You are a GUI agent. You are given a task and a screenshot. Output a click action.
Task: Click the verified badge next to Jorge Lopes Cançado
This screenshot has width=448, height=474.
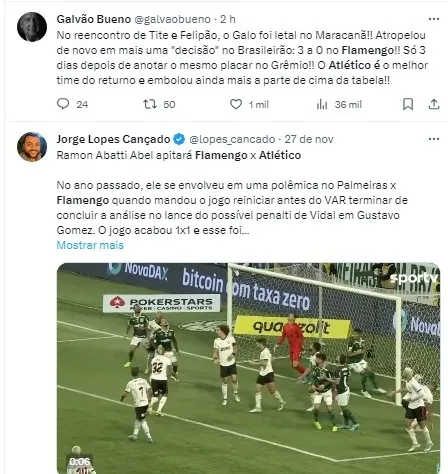179,139
